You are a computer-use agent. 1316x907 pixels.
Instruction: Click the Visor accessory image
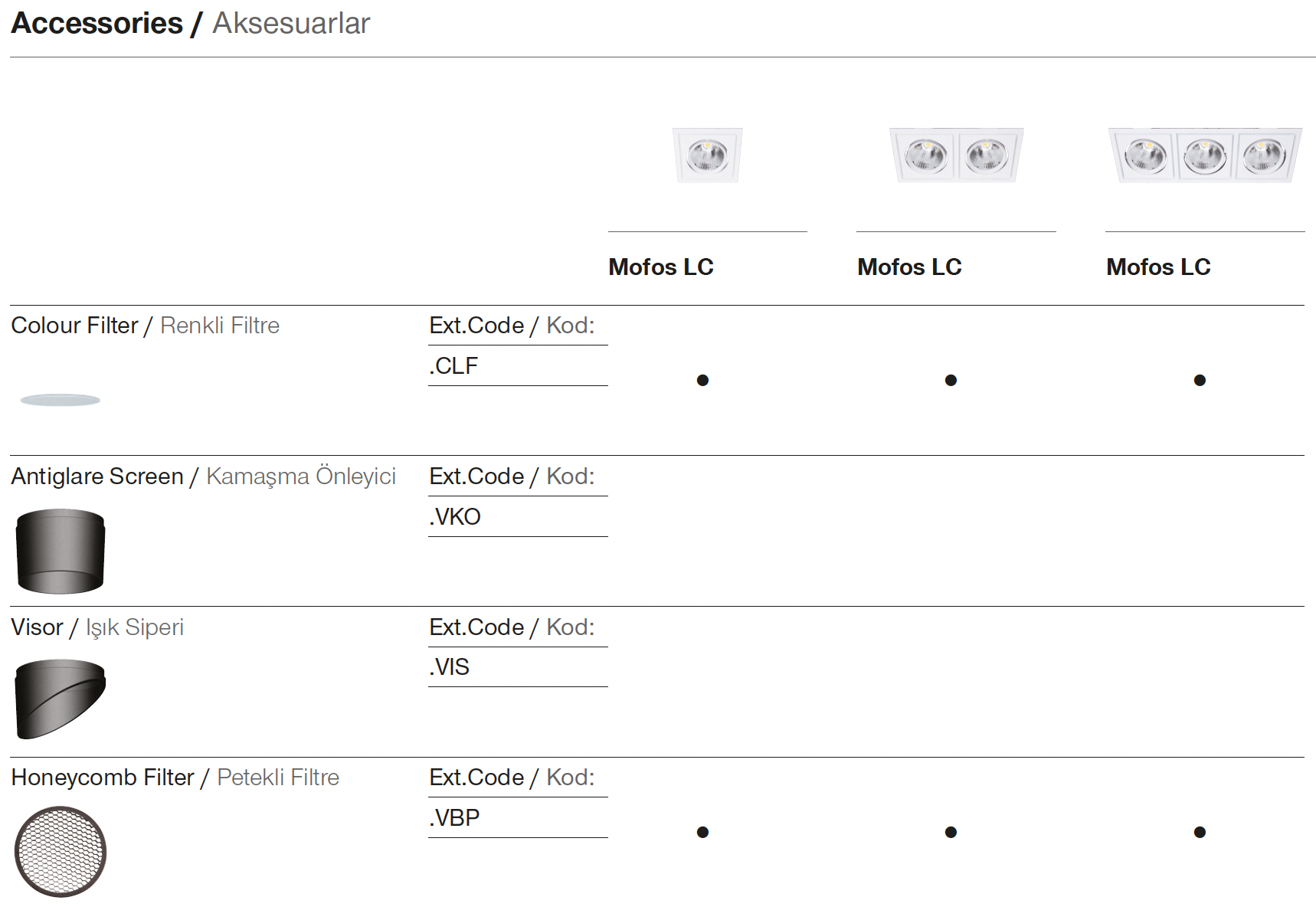61,699
